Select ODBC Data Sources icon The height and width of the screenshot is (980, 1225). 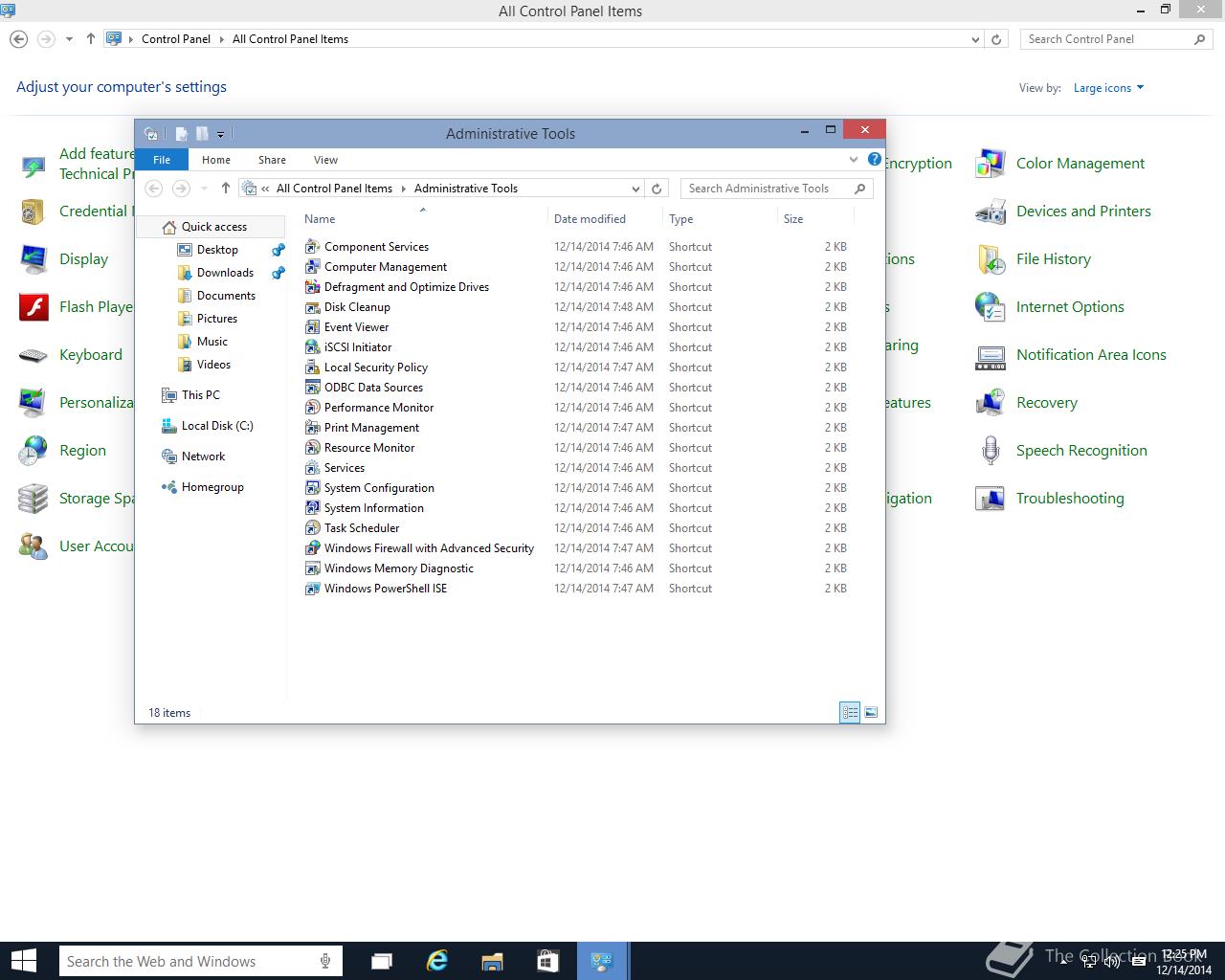point(312,388)
